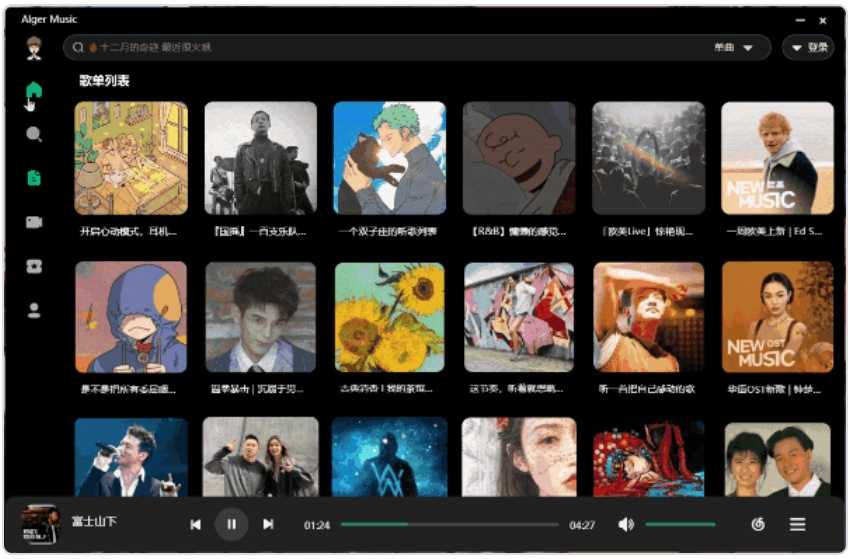Open the user profile sidebar icon
This screenshot has width=854, height=559.
[x=34, y=310]
